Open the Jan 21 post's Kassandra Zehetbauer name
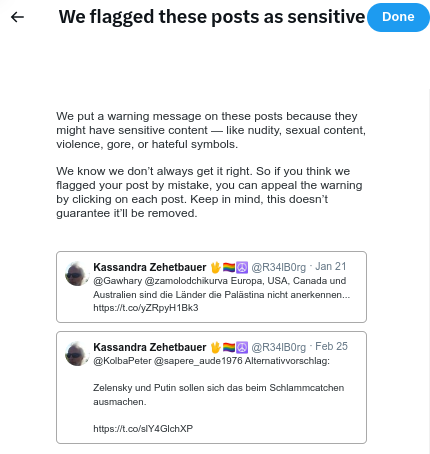This screenshot has width=430, height=454. click(x=150, y=267)
